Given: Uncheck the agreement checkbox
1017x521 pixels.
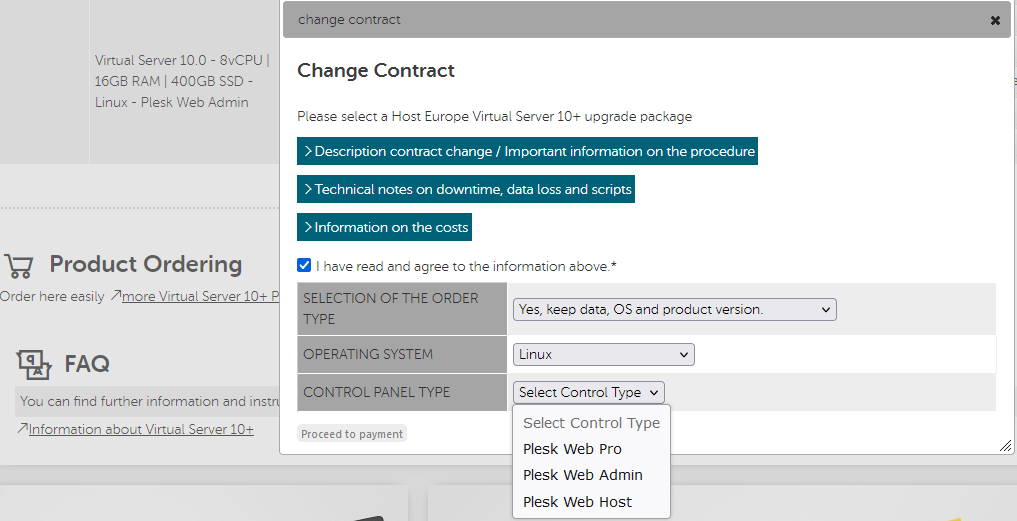Looking at the screenshot, I should tap(304, 265).
